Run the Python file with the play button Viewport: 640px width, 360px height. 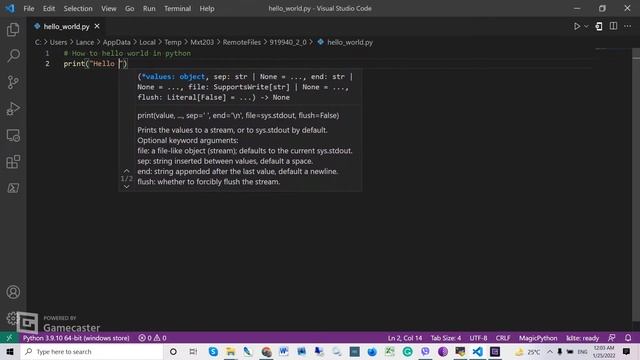tap(577, 26)
